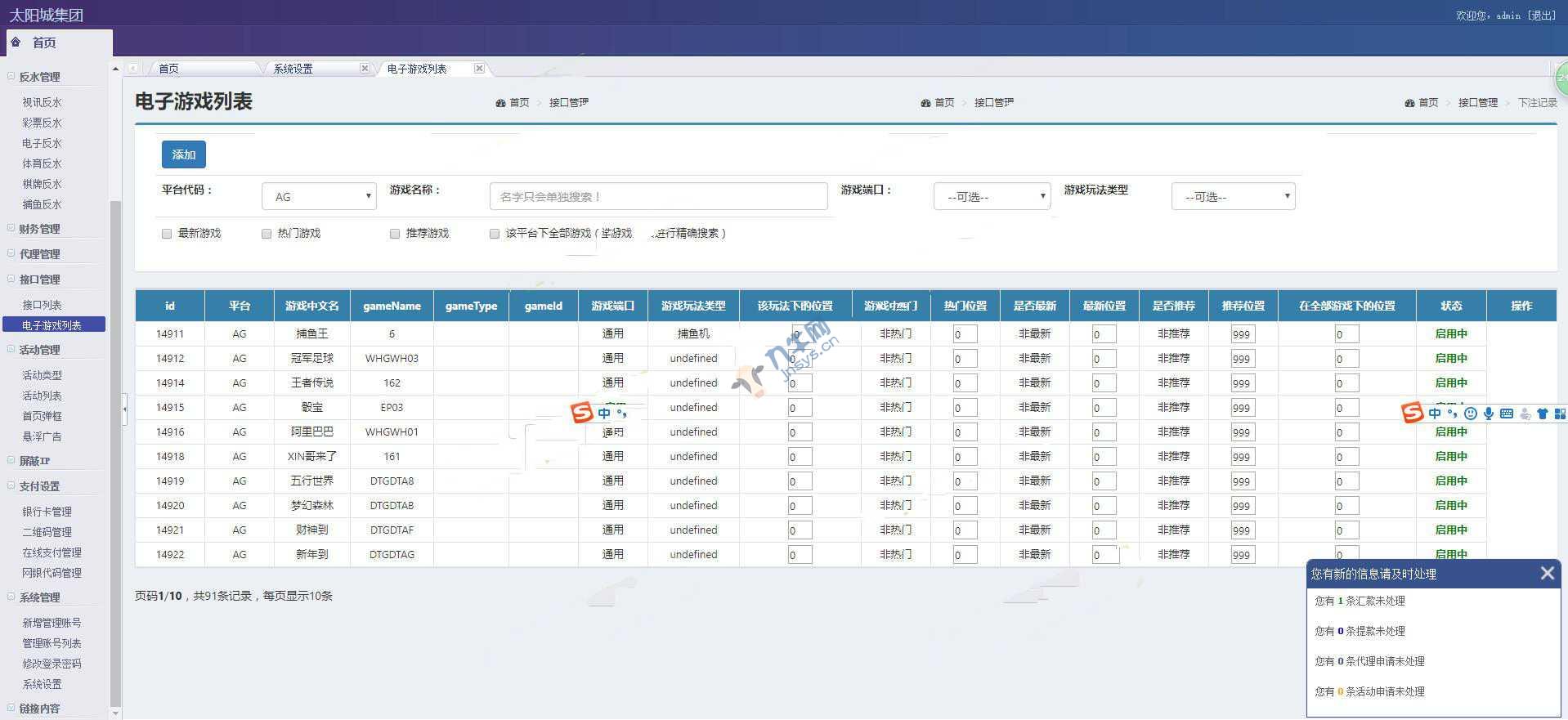Click the sidebar collapse handle next to the table
Screen dimensions: 1568x720
tap(124, 408)
